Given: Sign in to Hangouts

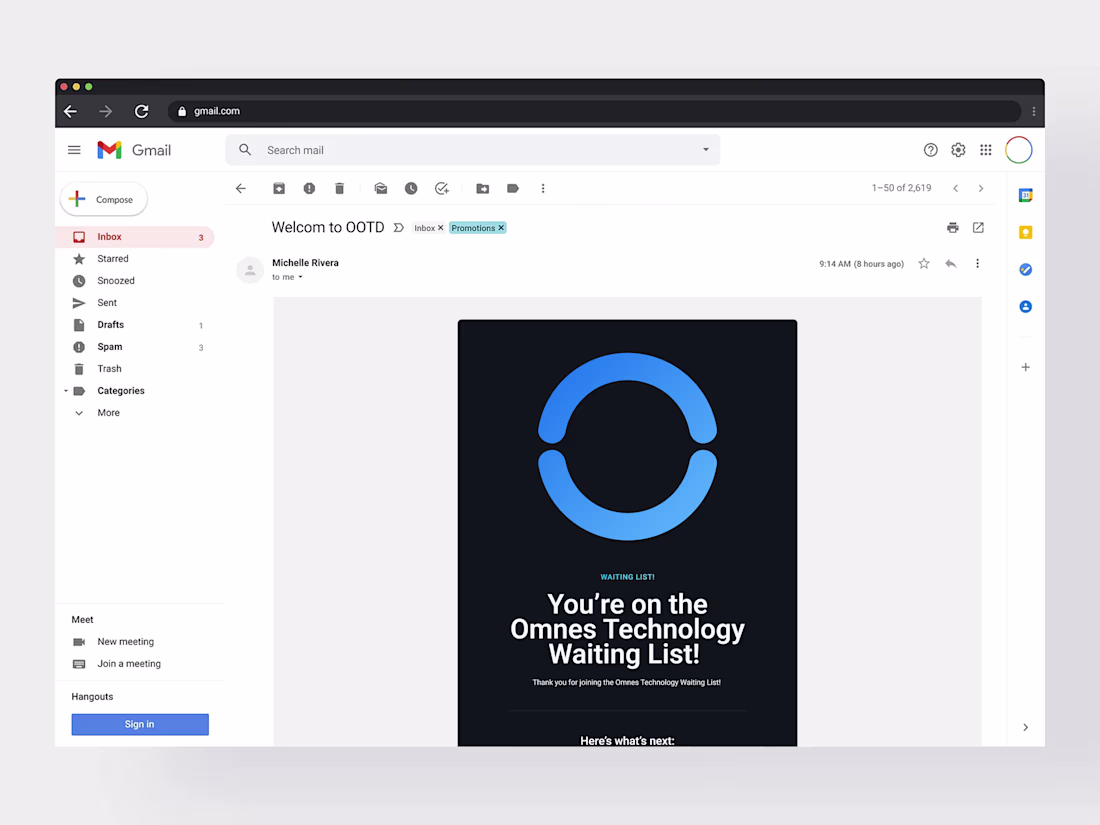Looking at the screenshot, I should [140, 724].
